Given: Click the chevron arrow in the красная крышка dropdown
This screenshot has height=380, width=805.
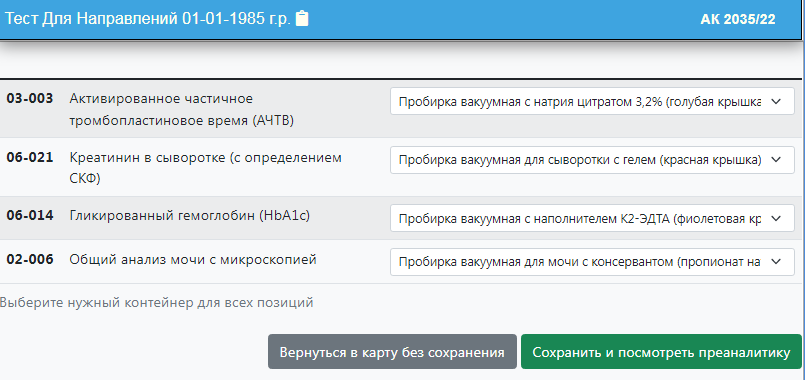Looking at the screenshot, I should [776, 160].
